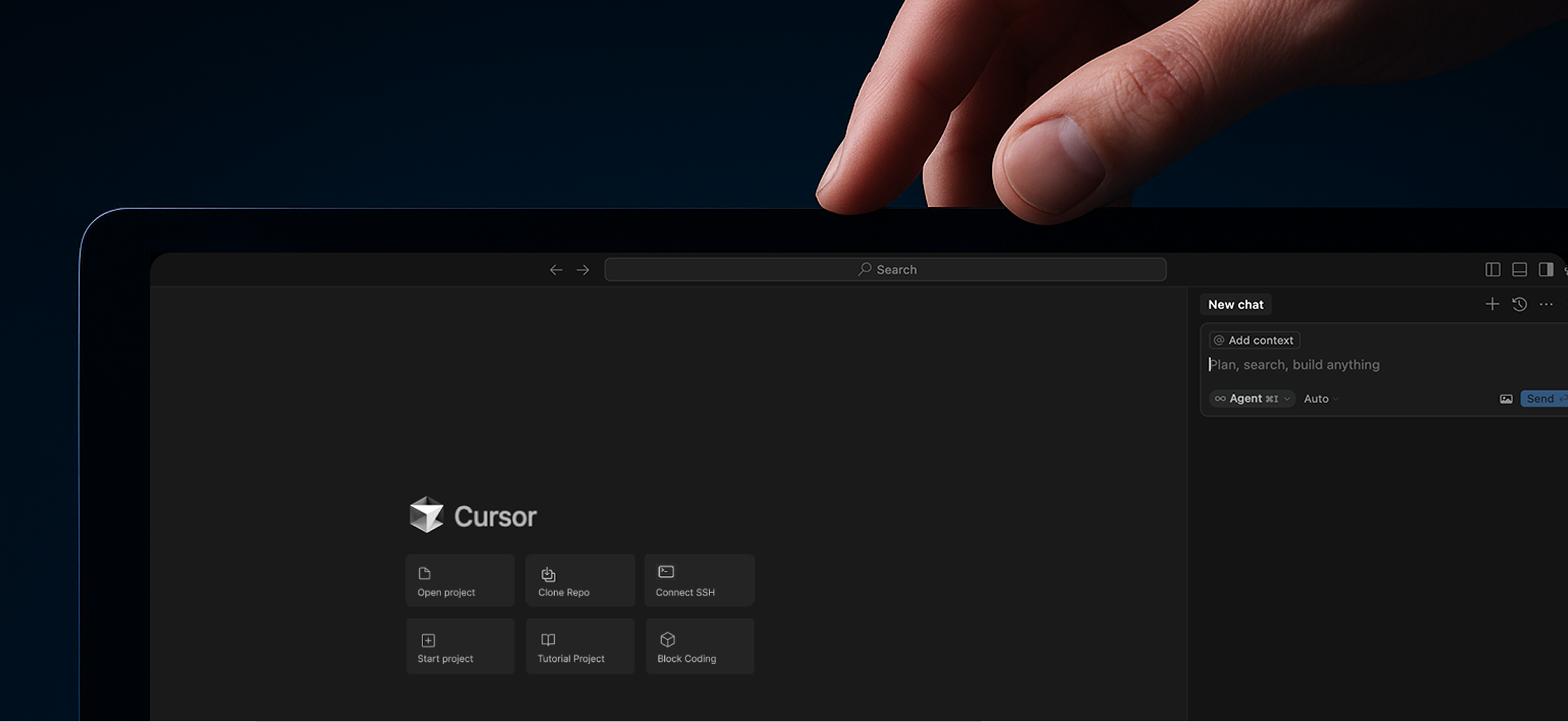Open the Auto model selector dropdown
Viewport: 1568px width, 722px height.
click(x=1320, y=399)
